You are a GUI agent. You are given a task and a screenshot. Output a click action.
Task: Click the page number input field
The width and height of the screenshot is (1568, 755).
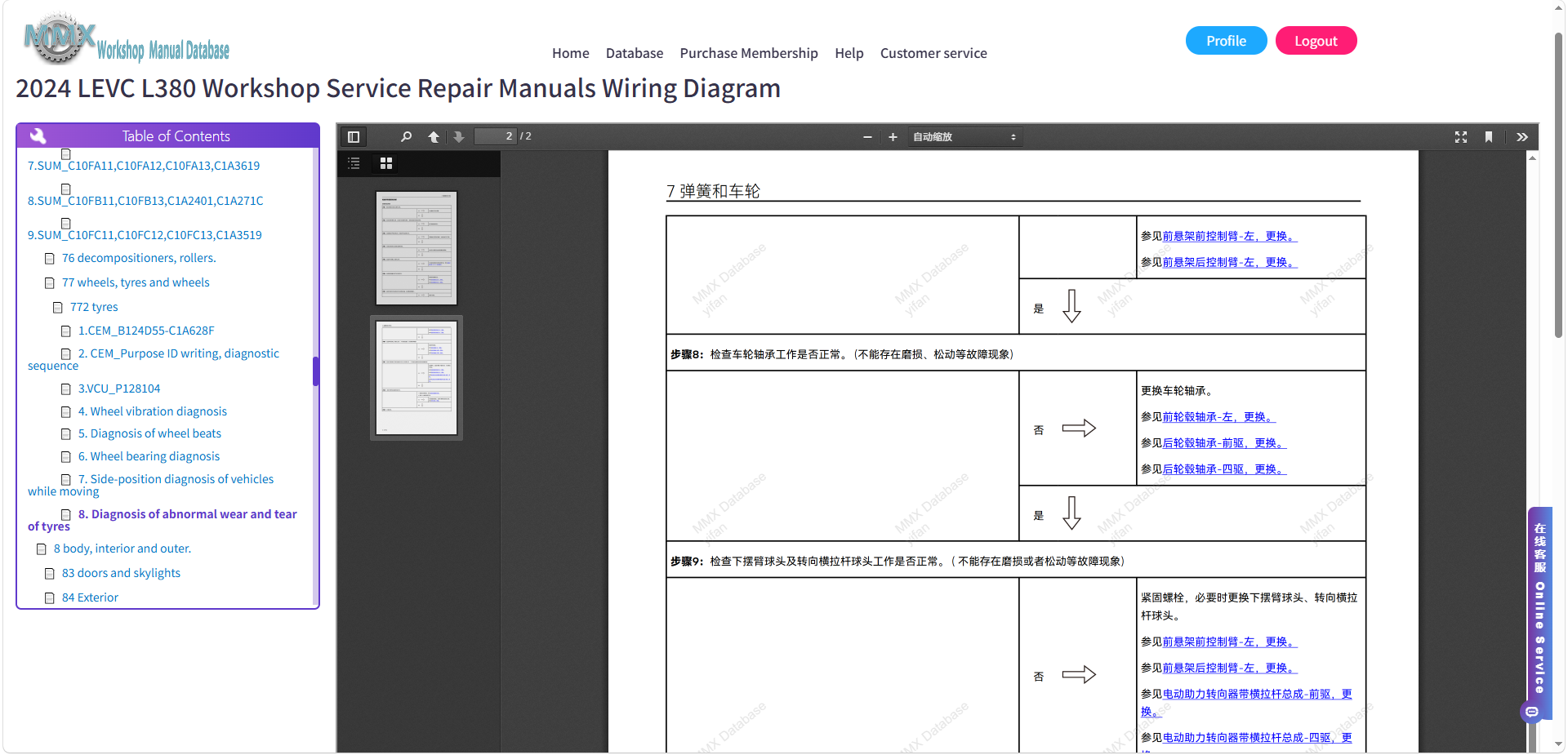point(495,136)
